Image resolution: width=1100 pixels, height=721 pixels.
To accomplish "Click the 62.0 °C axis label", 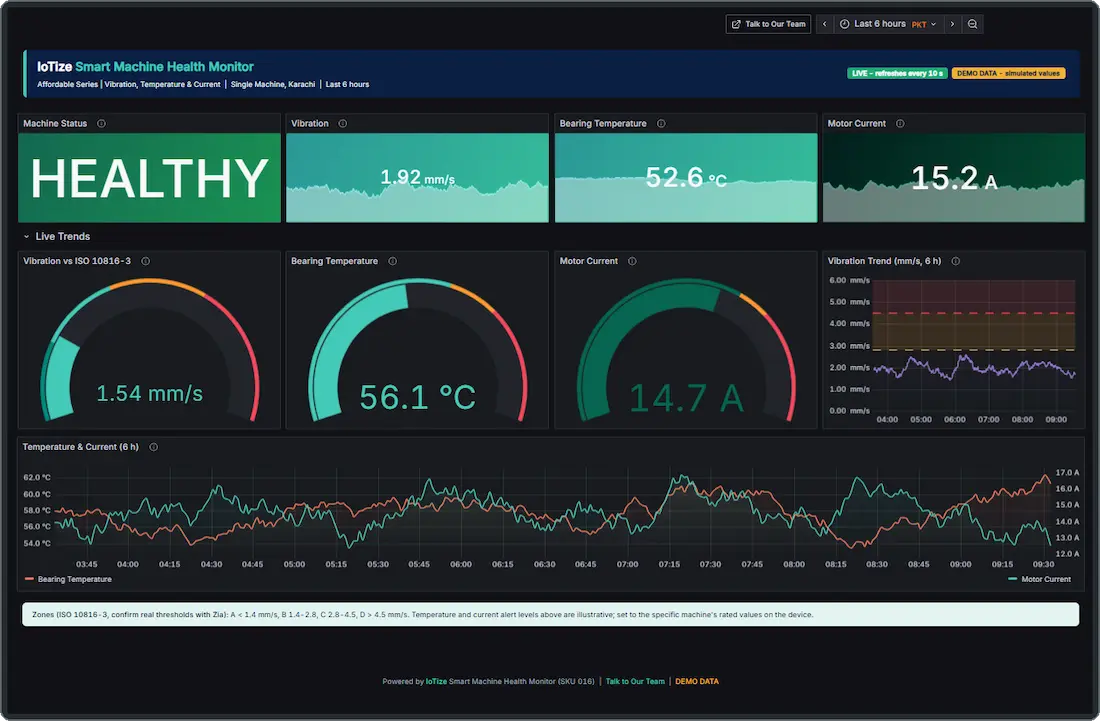I will coord(36,478).
